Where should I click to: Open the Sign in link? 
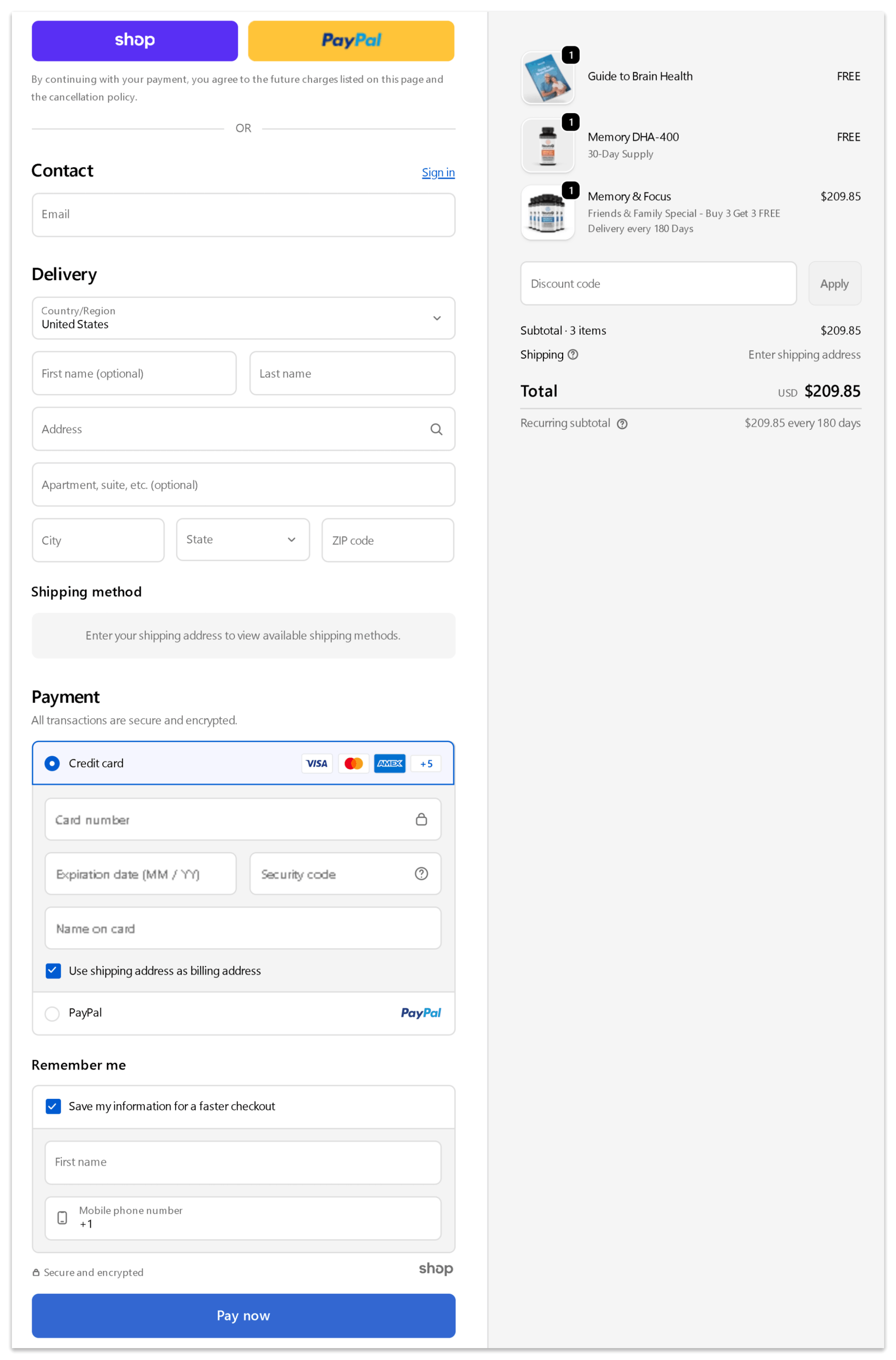click(x=438, y=172)
